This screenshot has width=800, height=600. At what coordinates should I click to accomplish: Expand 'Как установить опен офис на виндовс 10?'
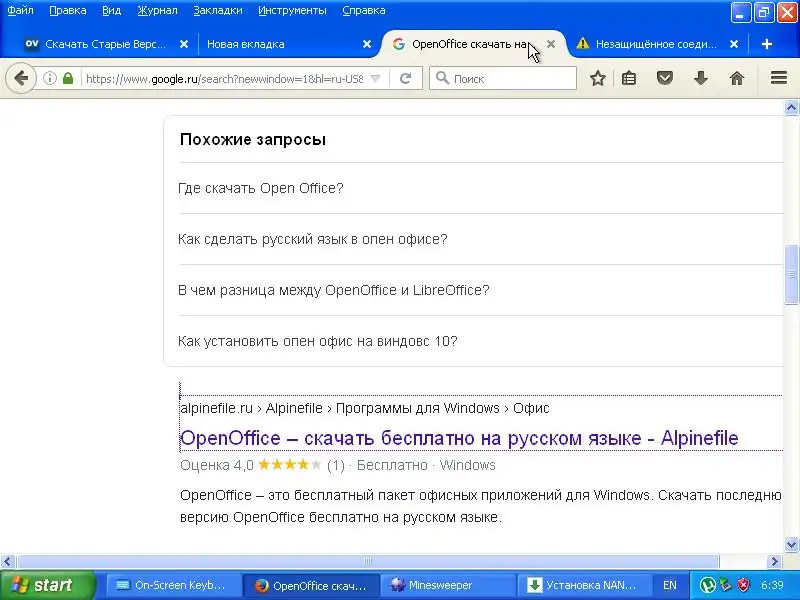click(x=481, y=341)
